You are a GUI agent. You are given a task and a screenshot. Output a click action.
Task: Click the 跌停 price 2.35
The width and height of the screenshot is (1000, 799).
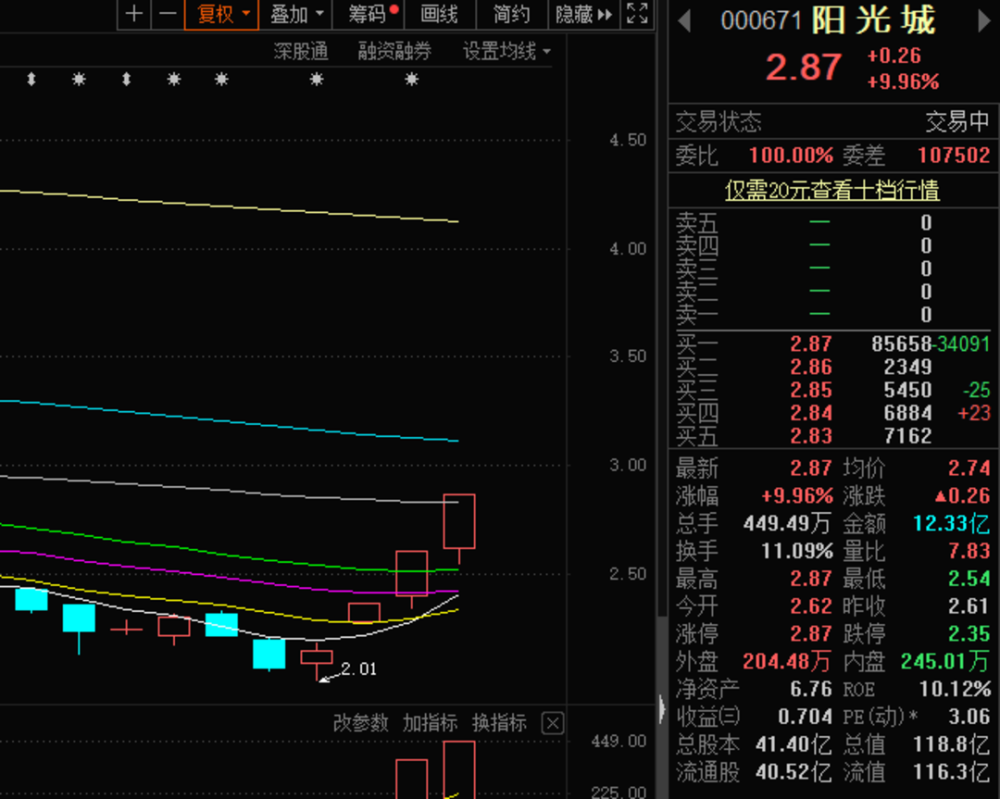[x=969, y=634]
